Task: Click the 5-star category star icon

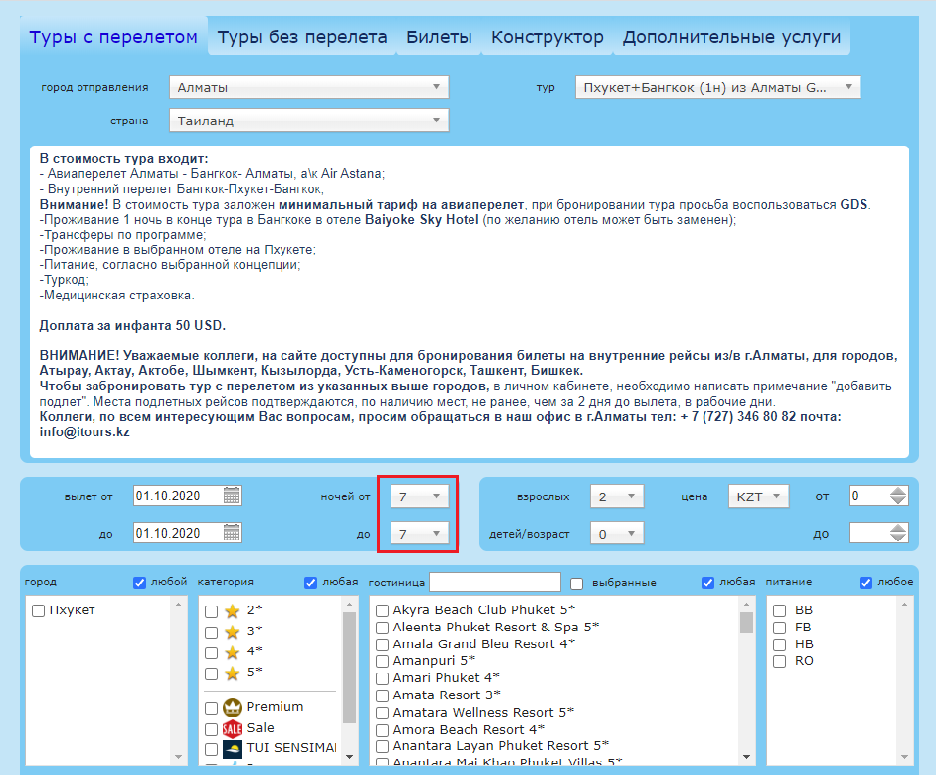Action: pos(232,671)
